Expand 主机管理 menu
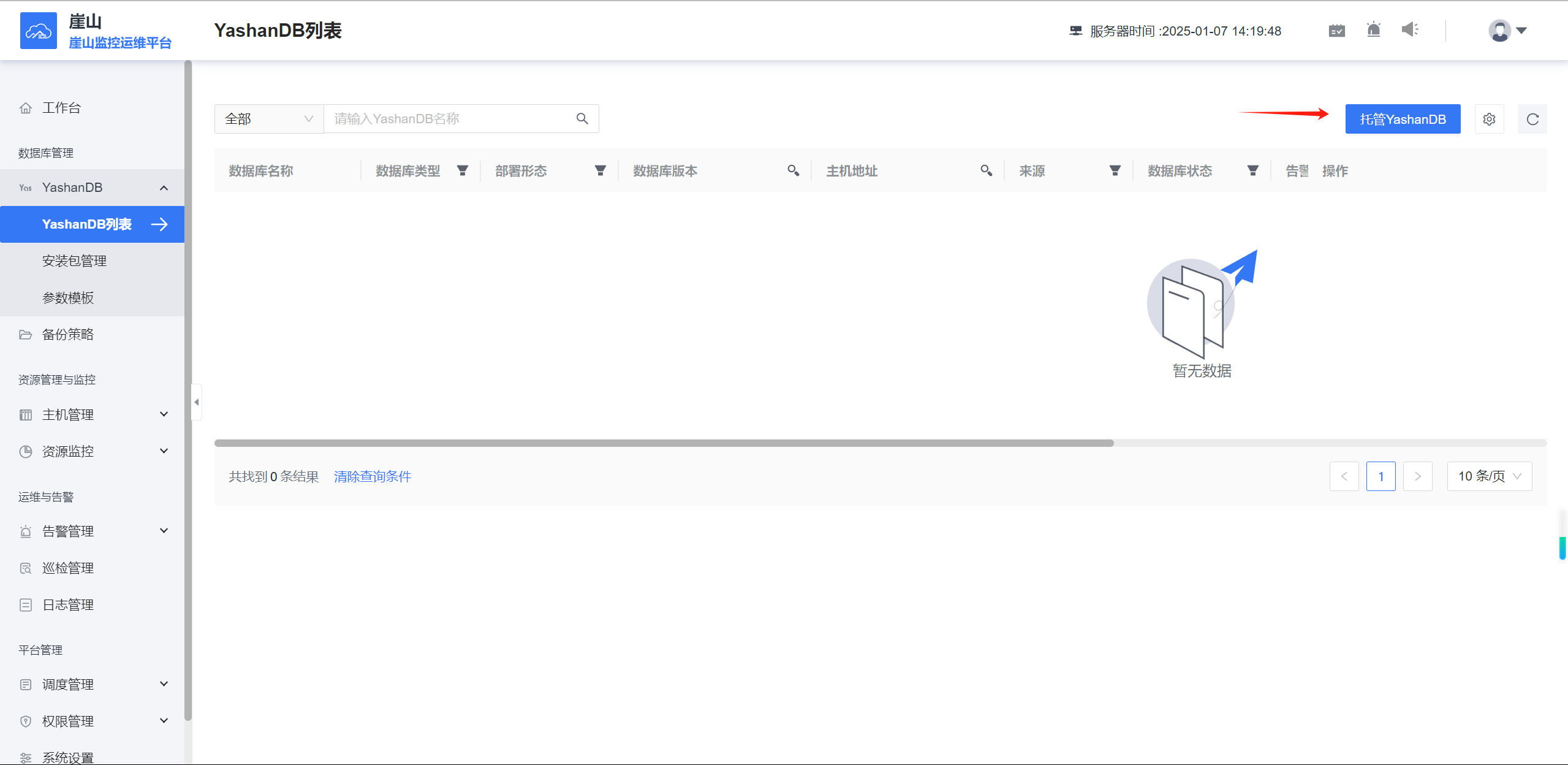Image resolution: width=1568 pixels, height=765 pixels. coord(92,415)
